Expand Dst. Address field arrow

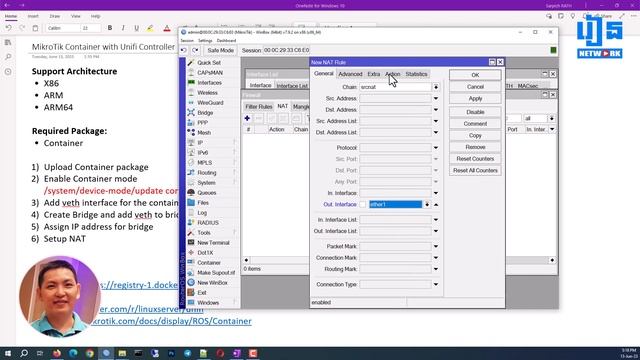(x=436, y=110)
